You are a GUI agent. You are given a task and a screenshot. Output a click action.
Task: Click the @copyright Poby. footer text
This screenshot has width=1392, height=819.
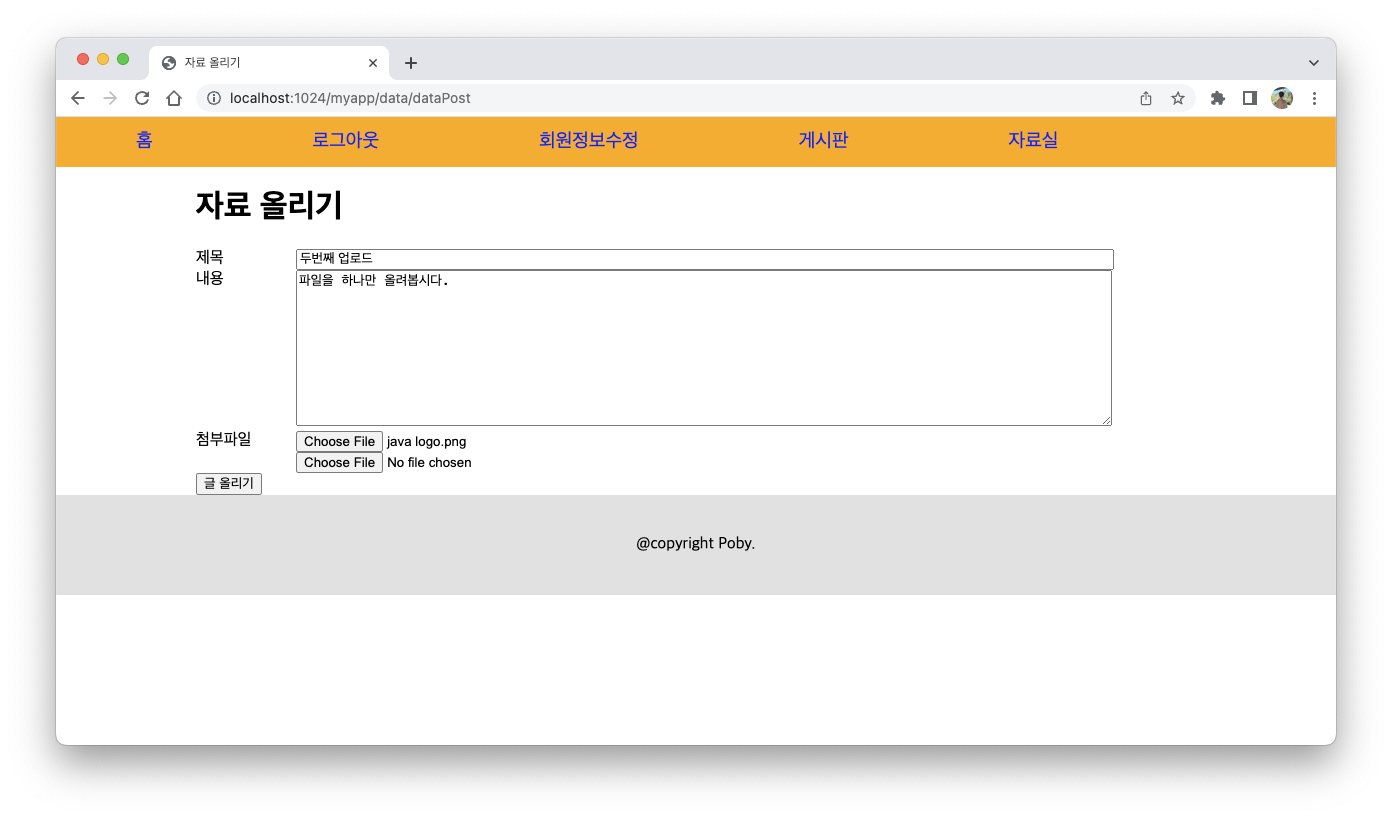[695, 544]
